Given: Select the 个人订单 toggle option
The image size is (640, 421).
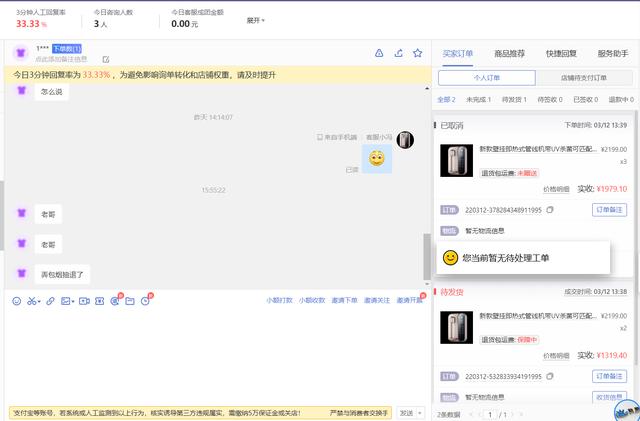Looking at the screenshot, I should click(486, 77).
